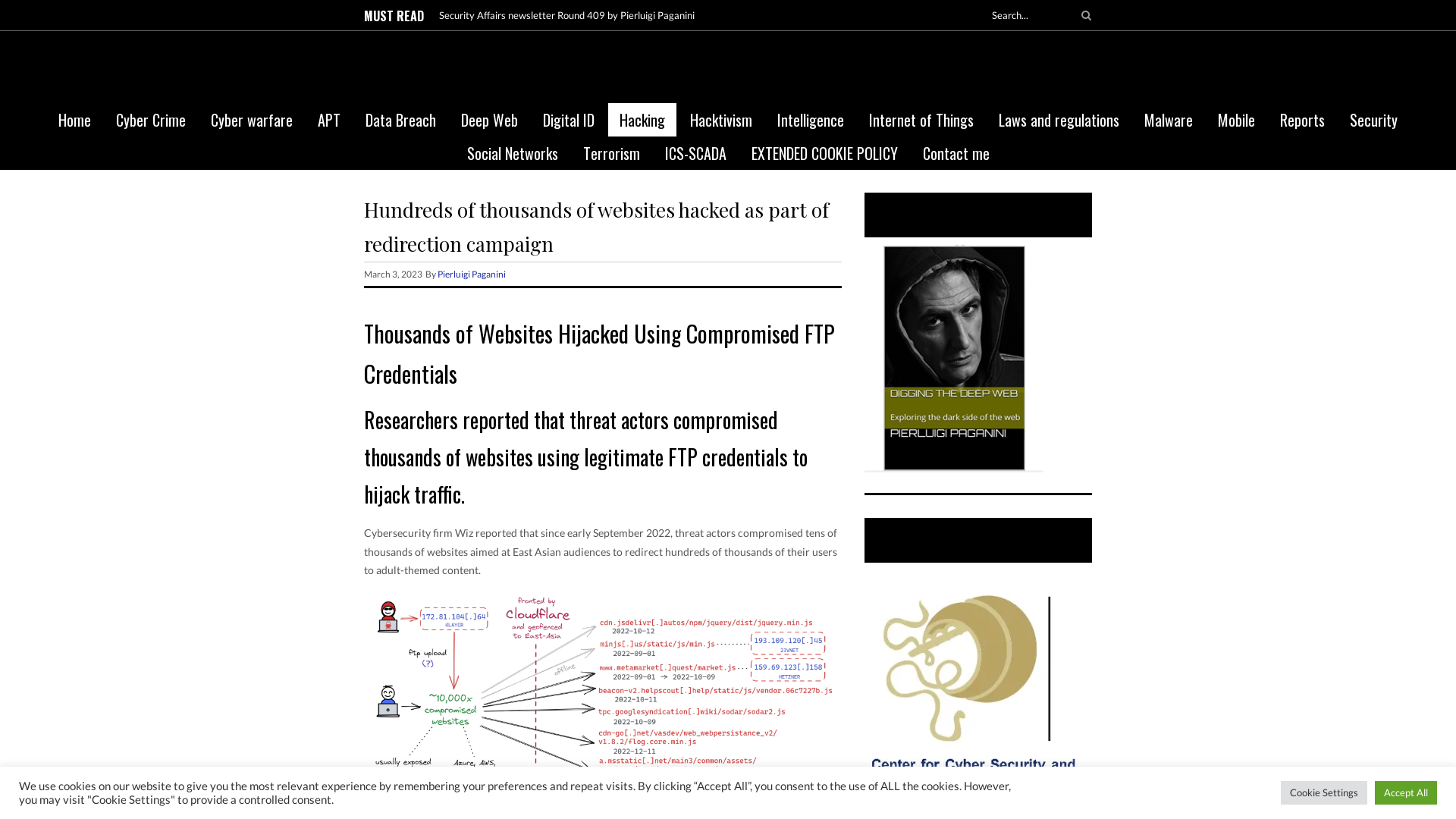Click the Deep Web navigation icon
The image size is (1456, 819).
click(x=488, y=119)
